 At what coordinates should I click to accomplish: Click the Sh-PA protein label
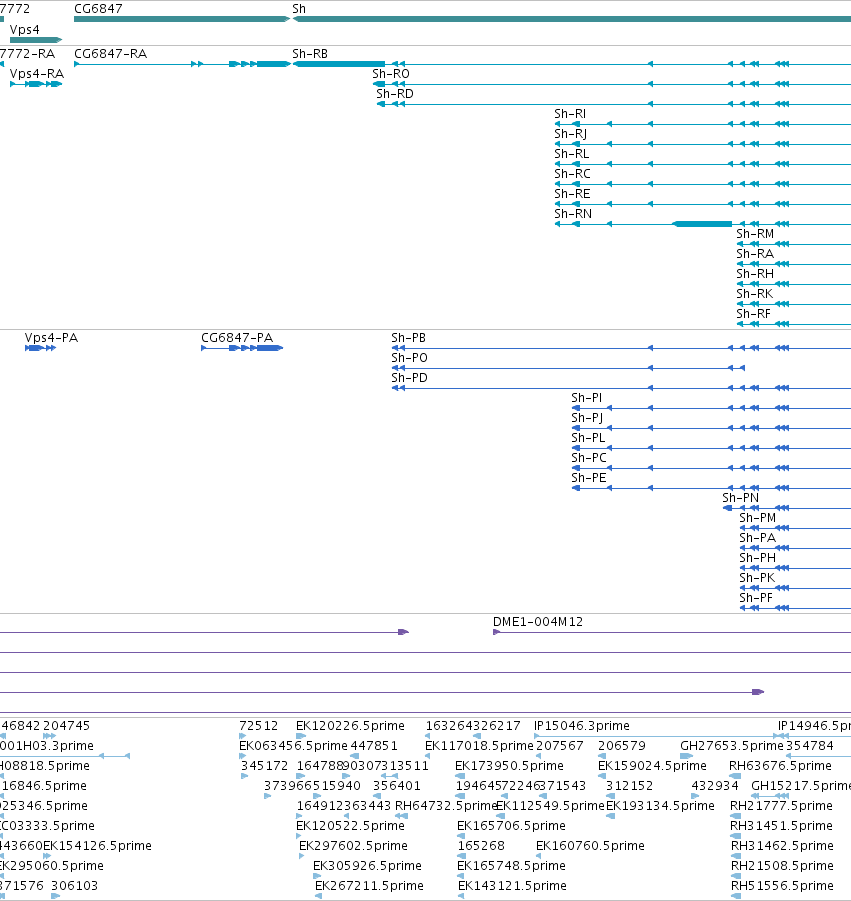tap(757, 538)
